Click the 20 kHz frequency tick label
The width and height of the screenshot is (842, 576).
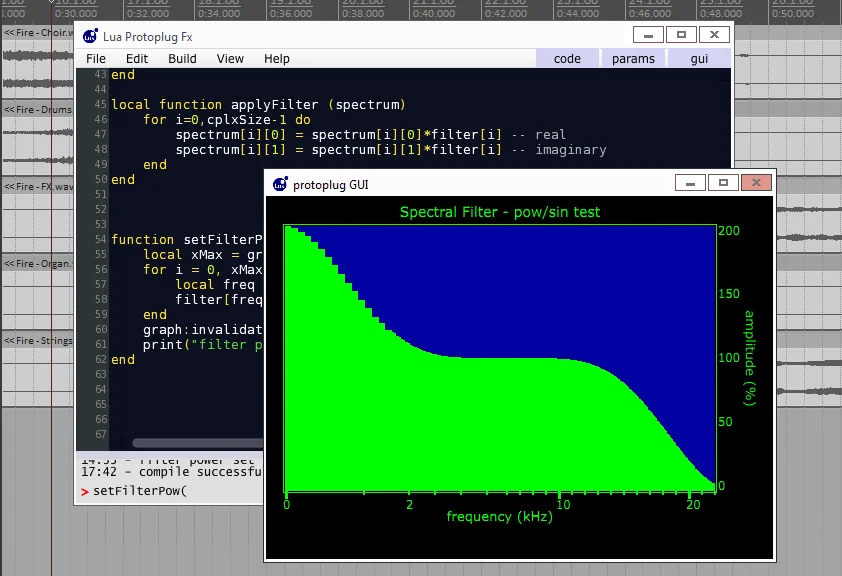point(693,505)
